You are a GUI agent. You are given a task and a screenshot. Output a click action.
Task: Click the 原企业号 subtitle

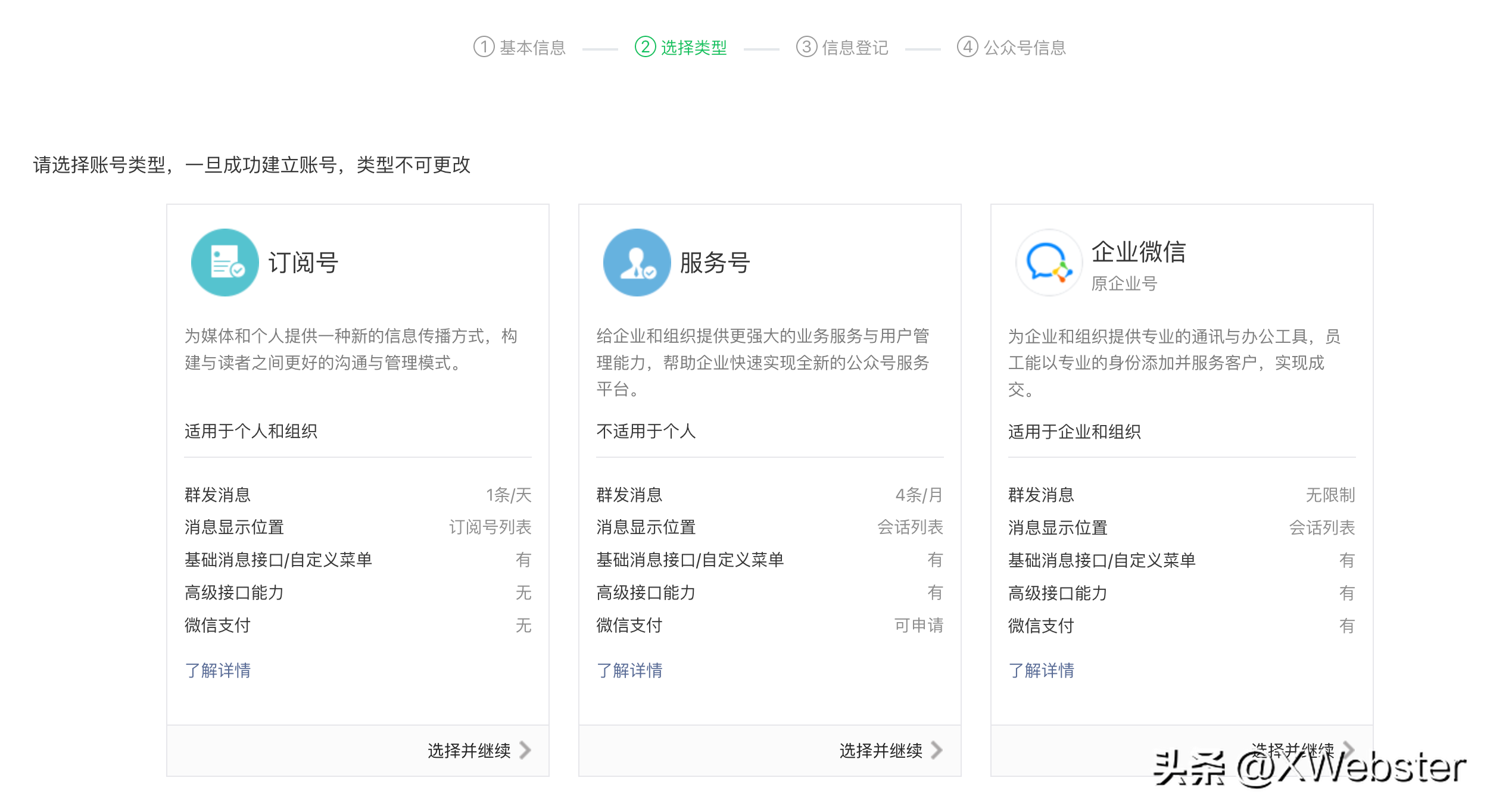click(1124, 284)
